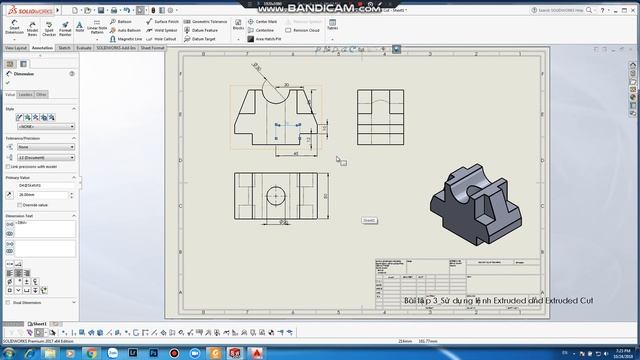Viewport: 640px width, 360px height.
Task: Open the style <NONE> dropdown
Action: click(46, 127)
